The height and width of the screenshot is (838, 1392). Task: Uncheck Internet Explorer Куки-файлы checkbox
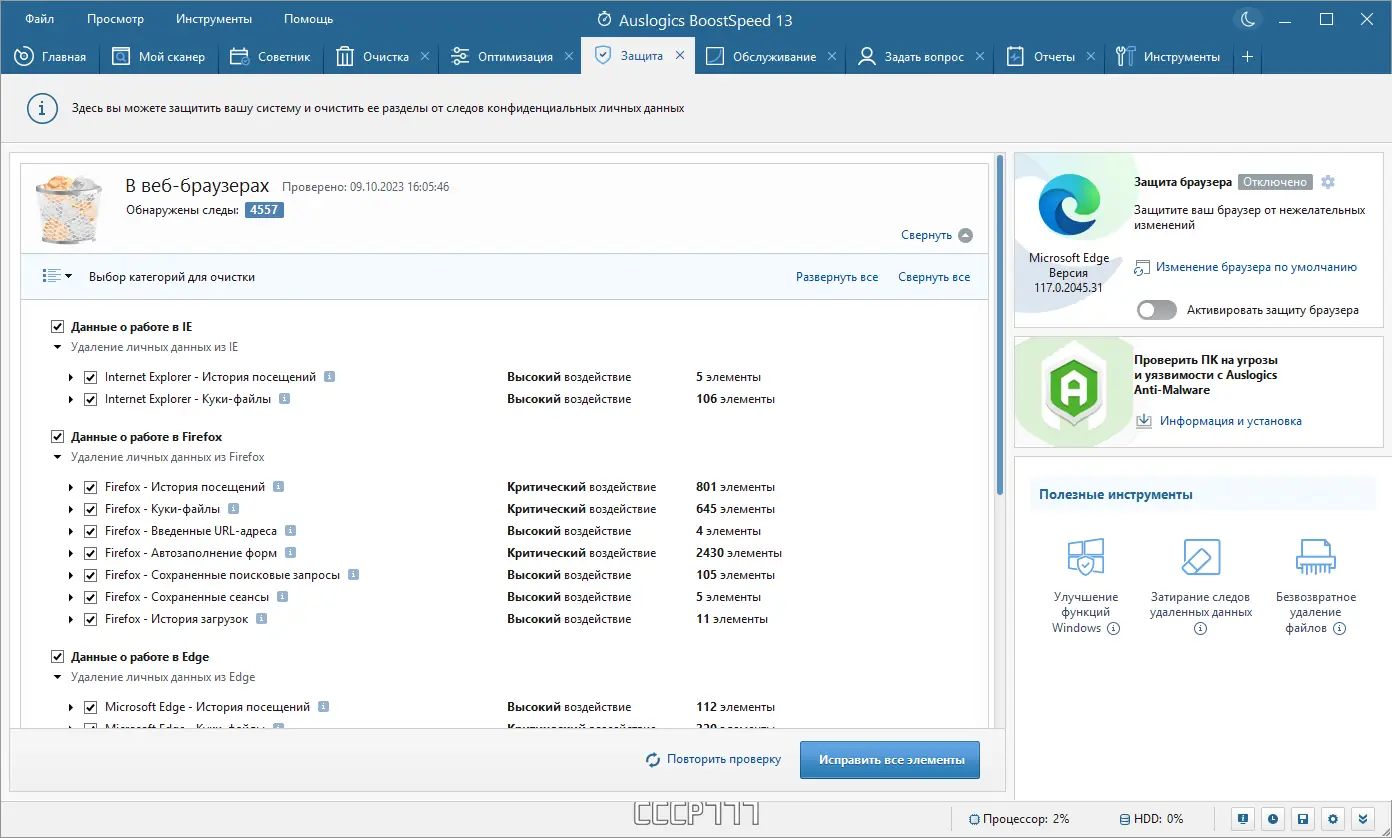click(x=91, y=399)
